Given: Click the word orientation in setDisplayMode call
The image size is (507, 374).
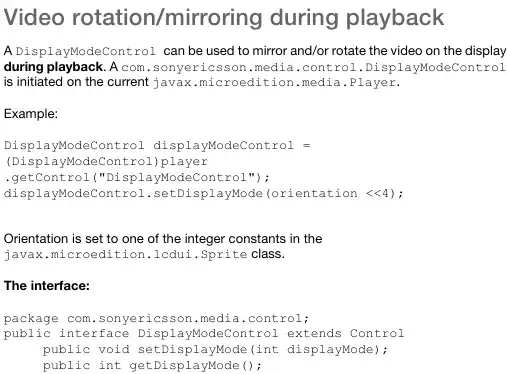Looking at the screenshot, I should tap(314, 193).
